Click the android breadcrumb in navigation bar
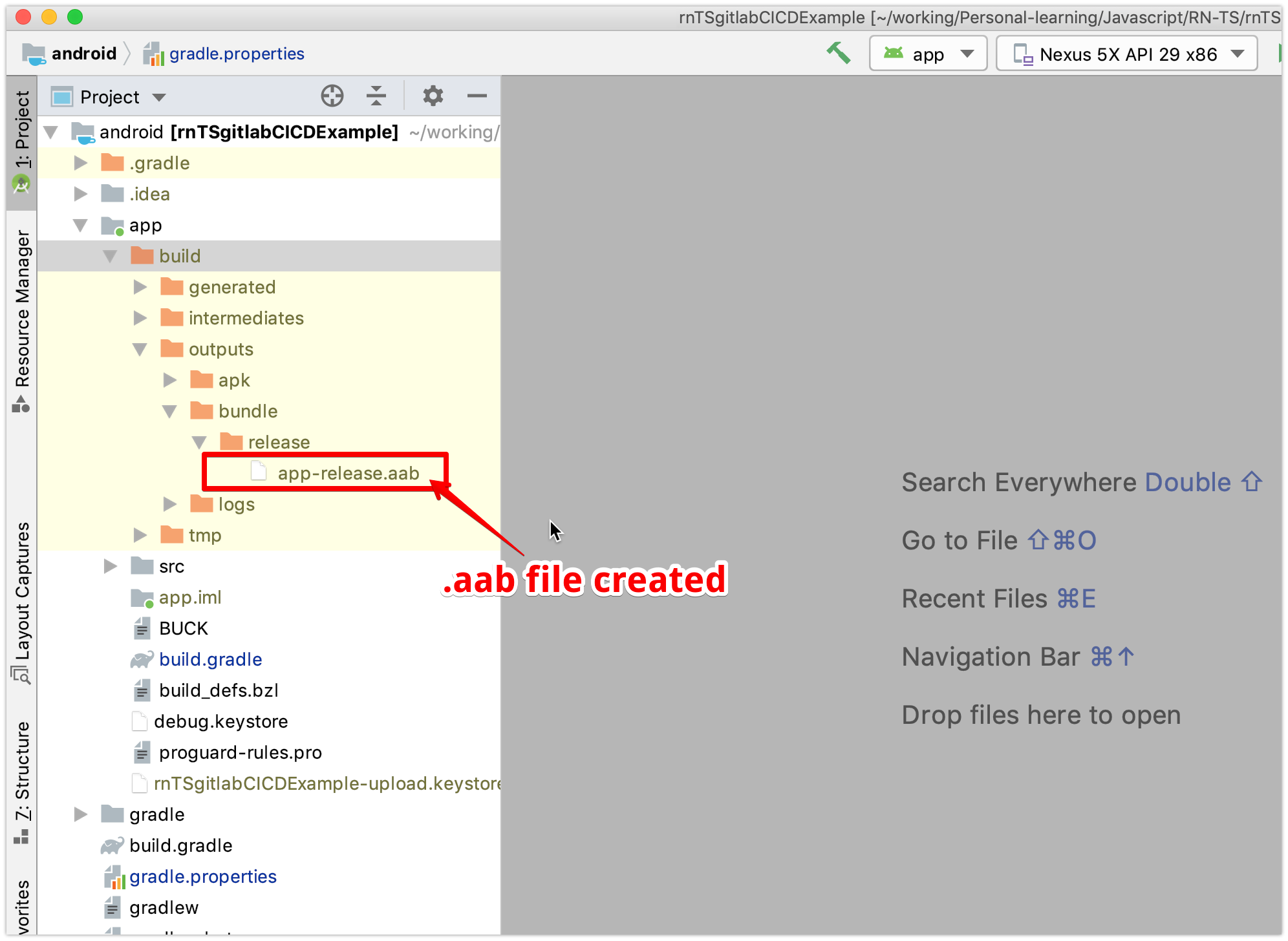Screen dimensions: 1288x941 (x=83, y=54)
